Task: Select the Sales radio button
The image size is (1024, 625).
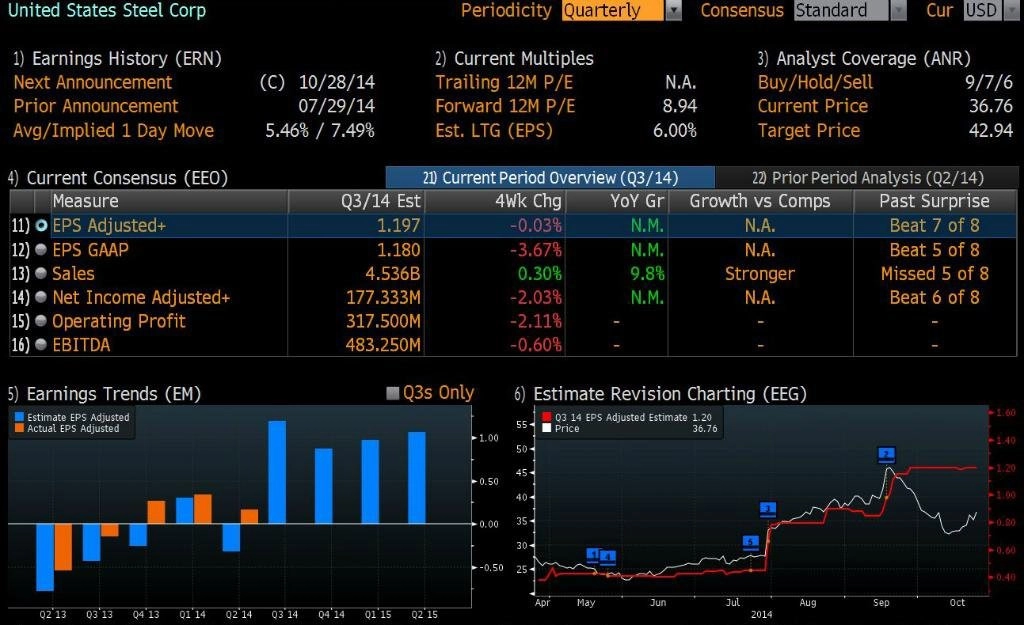Action: click(x=41, y=273)
